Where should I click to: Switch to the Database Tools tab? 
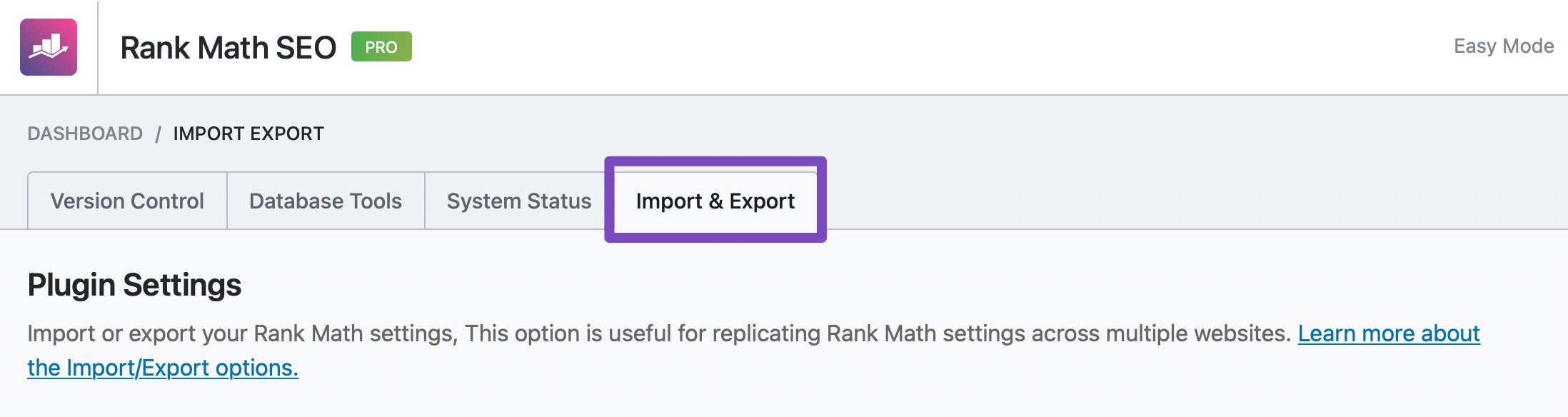pos(326,201)
